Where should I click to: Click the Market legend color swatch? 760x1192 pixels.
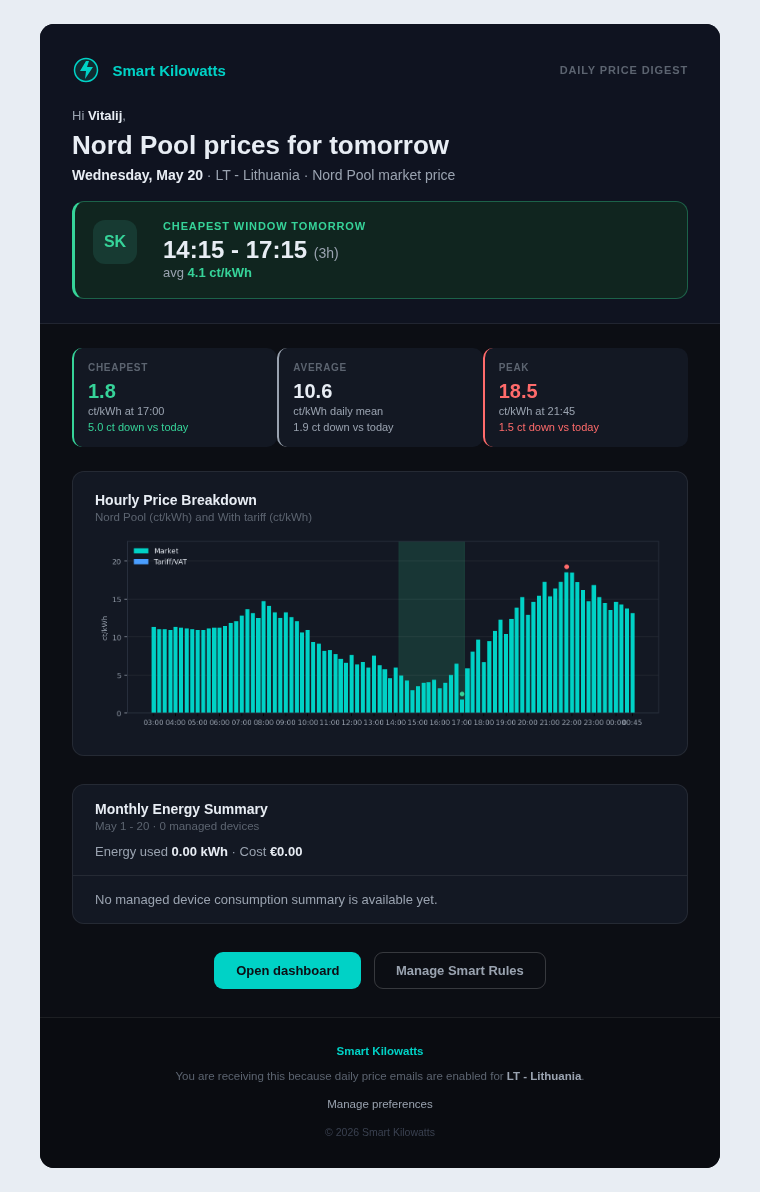[141, 551]
